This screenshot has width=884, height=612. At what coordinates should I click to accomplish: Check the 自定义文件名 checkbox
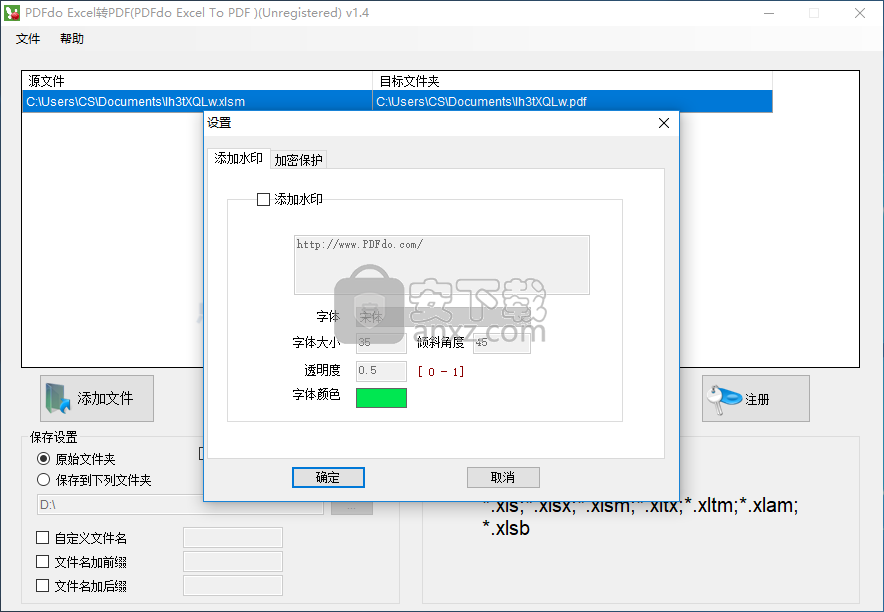pyautogui.click(x=42, y=538)
